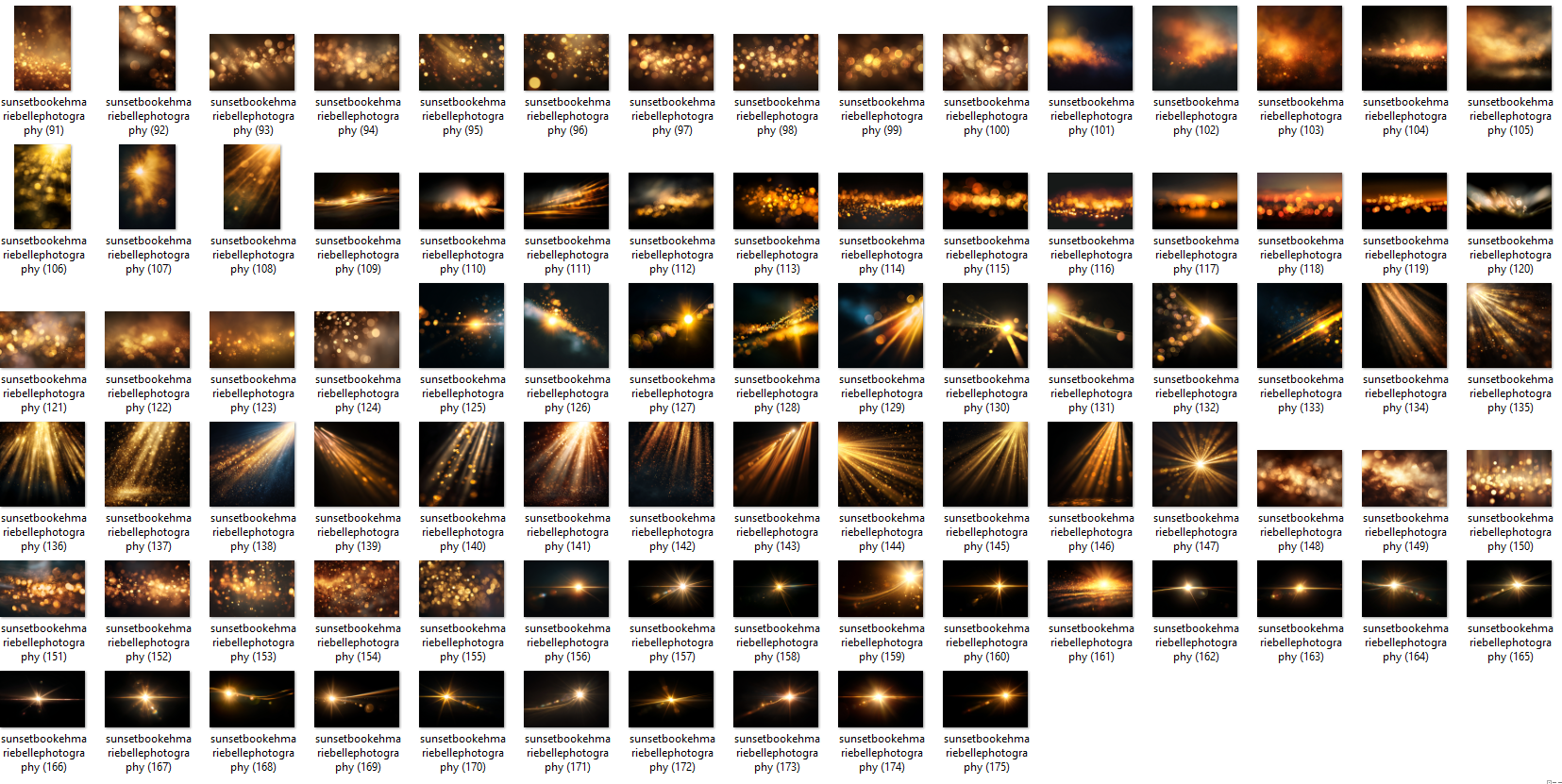Select the thumbnail for phy (175)
The height and width of the screenshot is (784, 1562).
[x=985, y=699]
